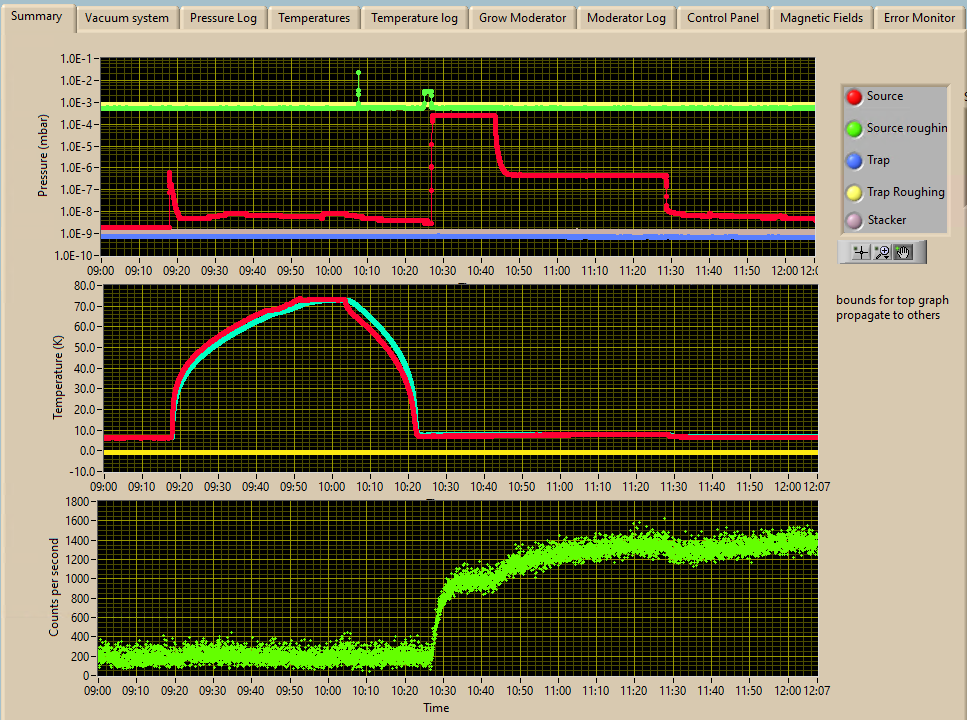Go to the Temperatures tab
The width and height of the screenshot is (967, 720).
point(314,18)
